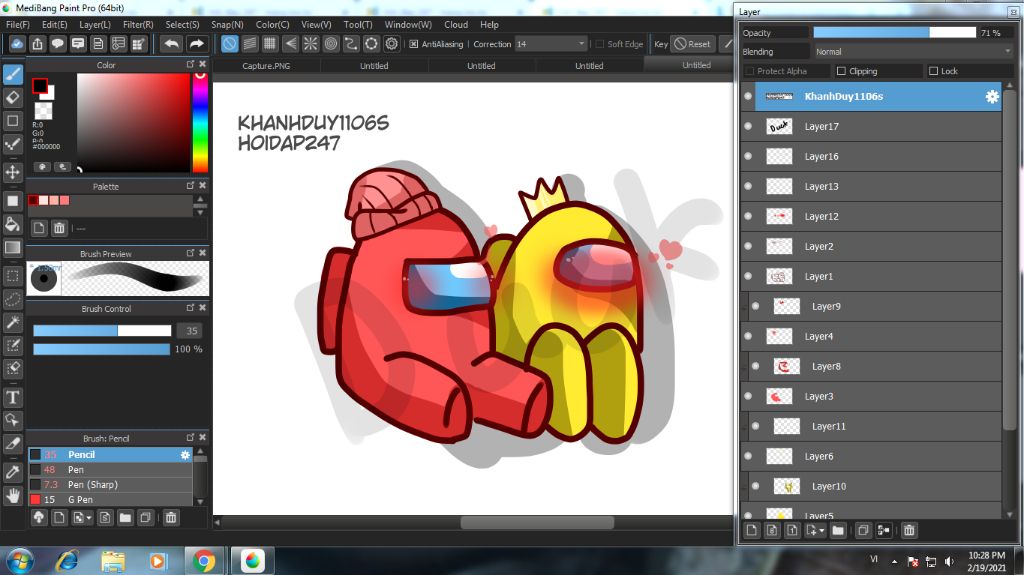Select the G Pen brush
1024x575 pixels.
tap(110, 499)
